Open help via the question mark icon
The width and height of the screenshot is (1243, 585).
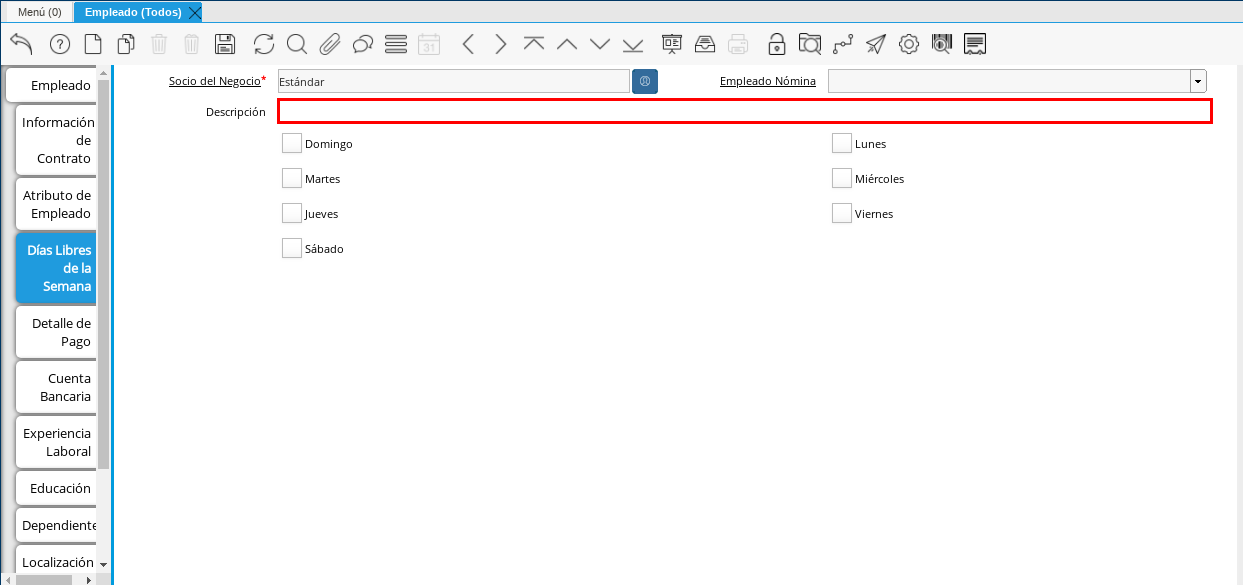point(60,44)
